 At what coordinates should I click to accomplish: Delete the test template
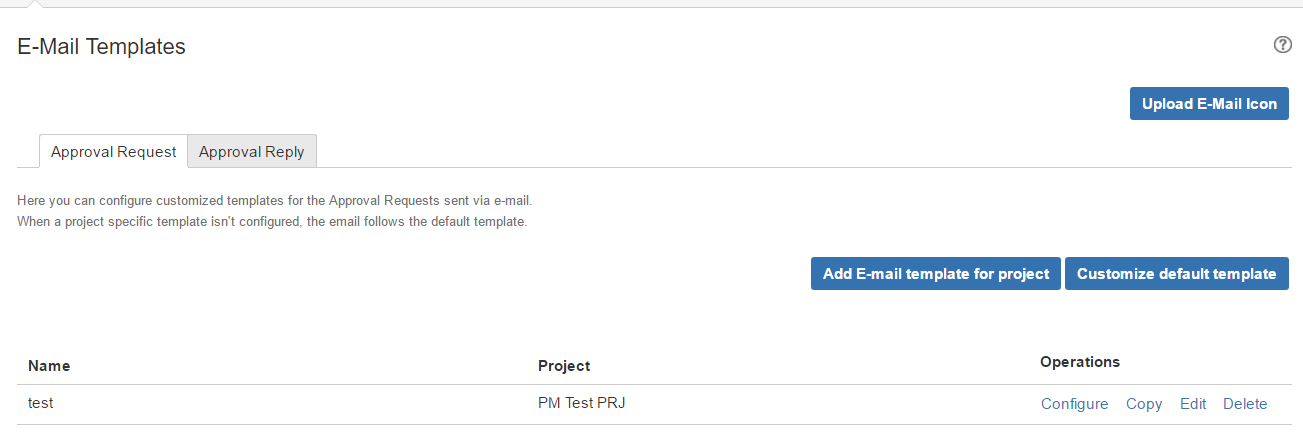(1245, 404)
